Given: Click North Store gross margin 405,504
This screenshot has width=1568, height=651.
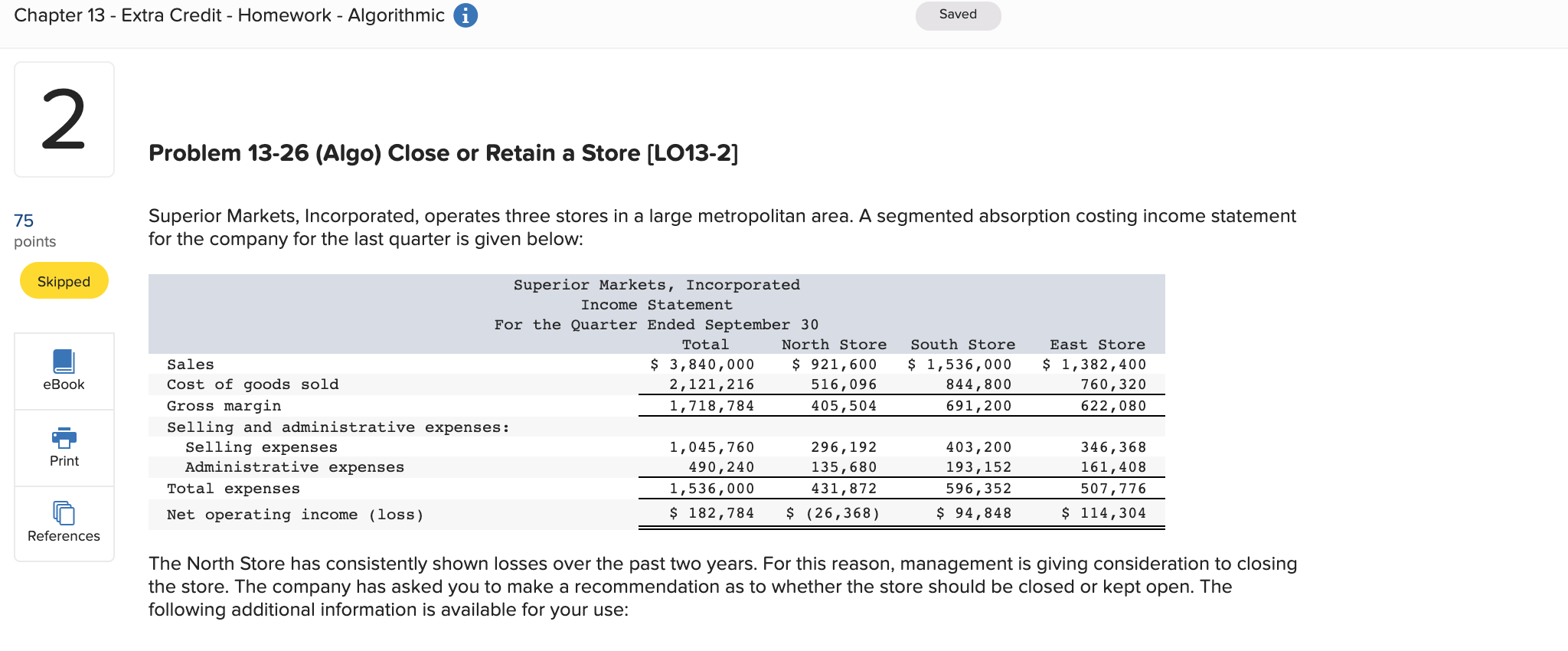Looking at the screenshot, I should pos(844,406).
